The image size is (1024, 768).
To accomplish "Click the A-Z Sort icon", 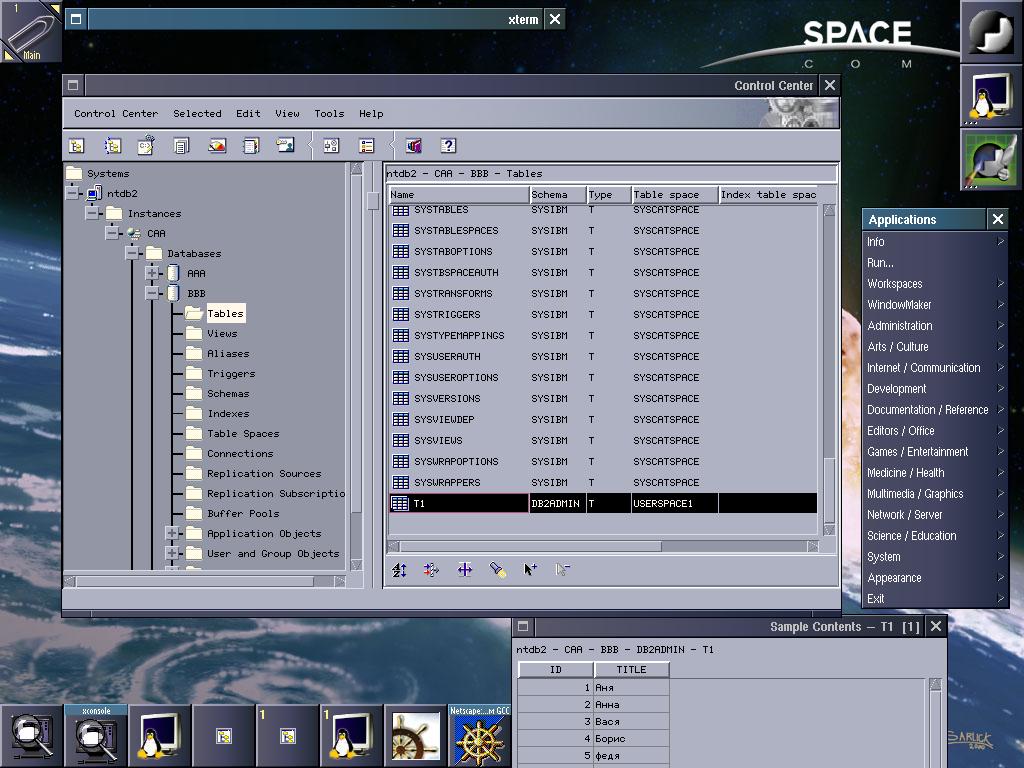I will pos(399,570).
